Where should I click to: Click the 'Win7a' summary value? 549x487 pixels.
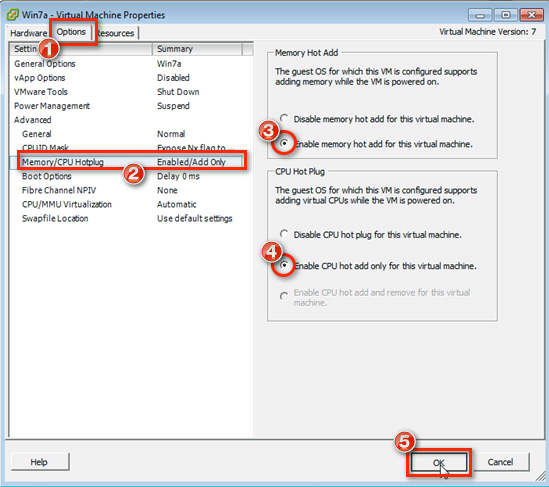click(x=169, y=64)
